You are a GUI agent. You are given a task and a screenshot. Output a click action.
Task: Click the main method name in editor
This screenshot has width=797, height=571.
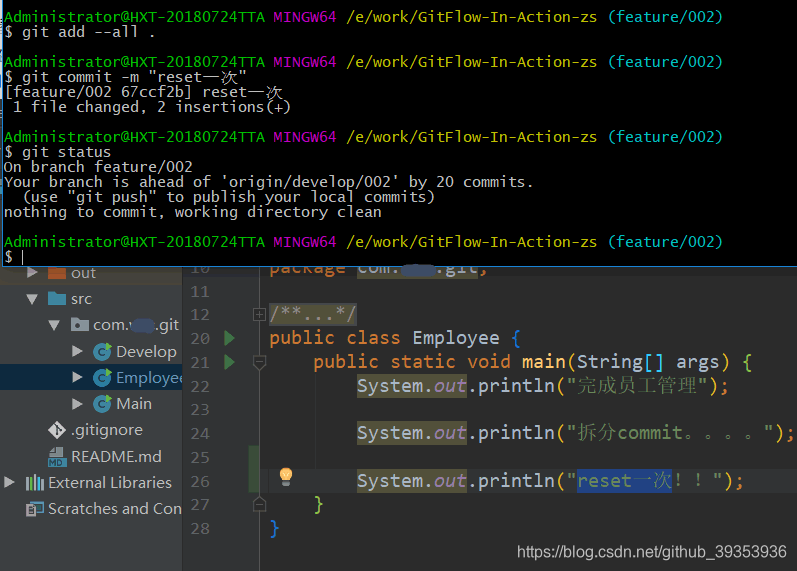tap(543, 362)
